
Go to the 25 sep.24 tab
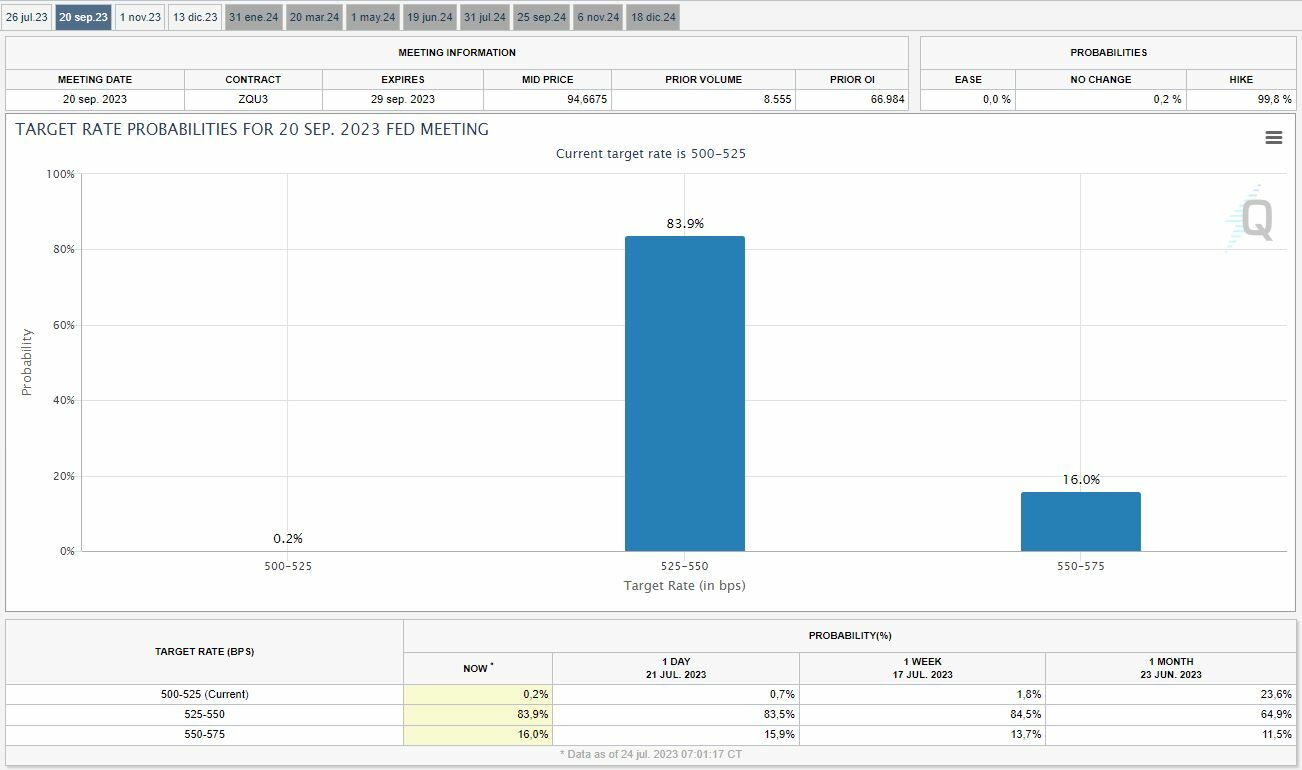(541, 17)
